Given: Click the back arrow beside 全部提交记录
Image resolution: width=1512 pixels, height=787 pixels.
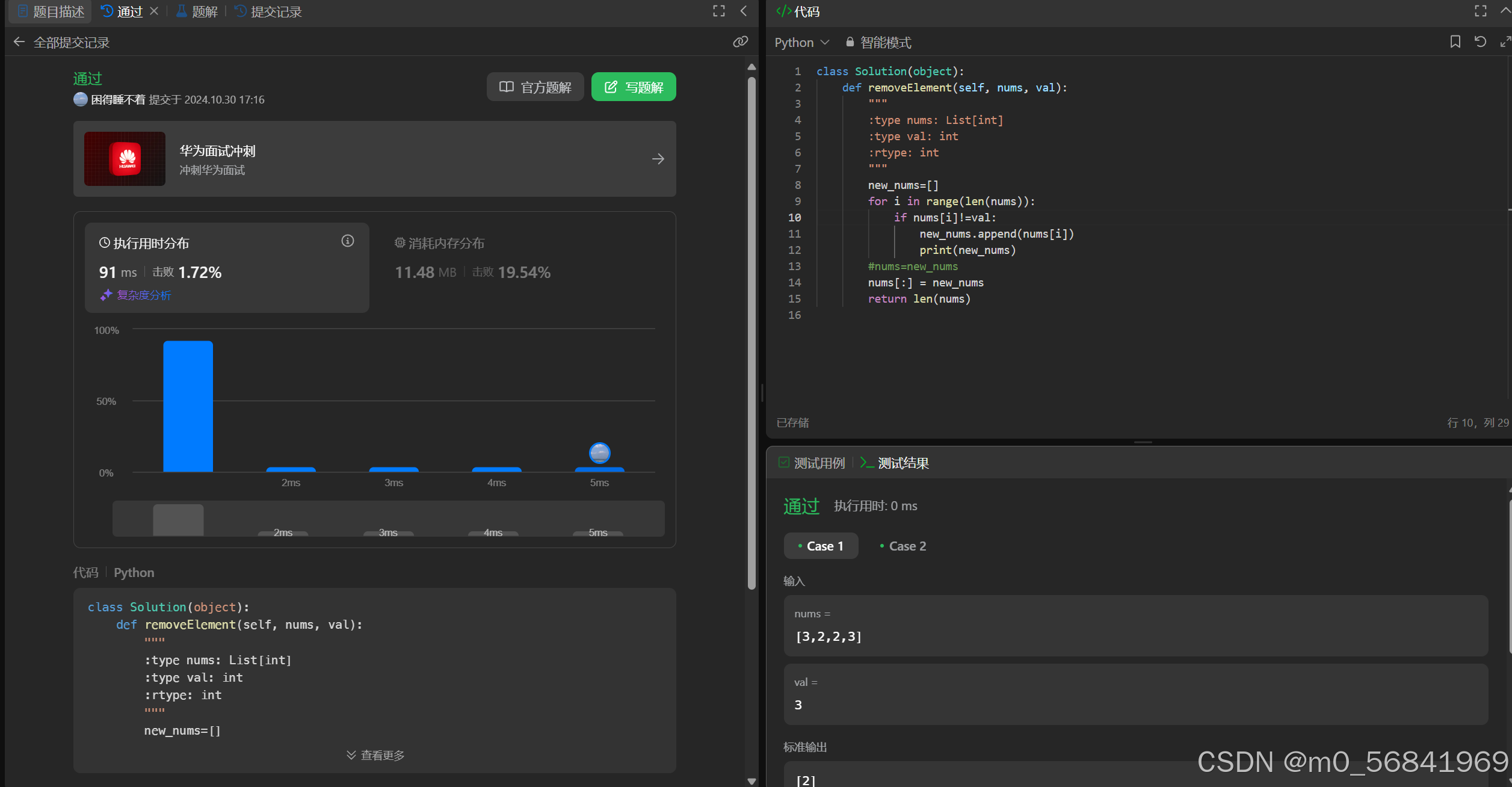Looking at the screenshot, I should tap(19, 42).
